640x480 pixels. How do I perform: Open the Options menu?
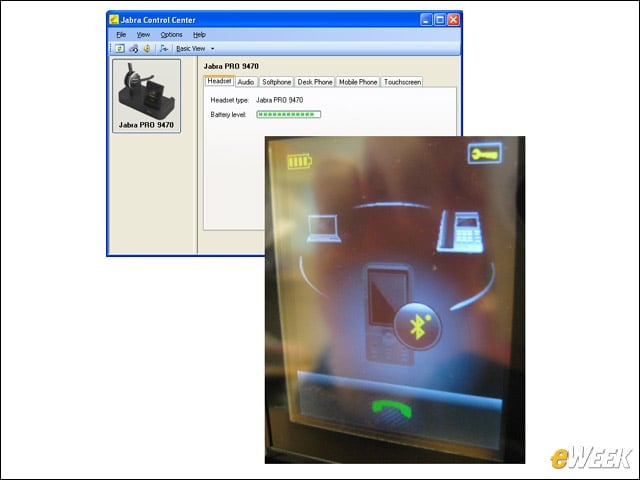tap(171, 35)
